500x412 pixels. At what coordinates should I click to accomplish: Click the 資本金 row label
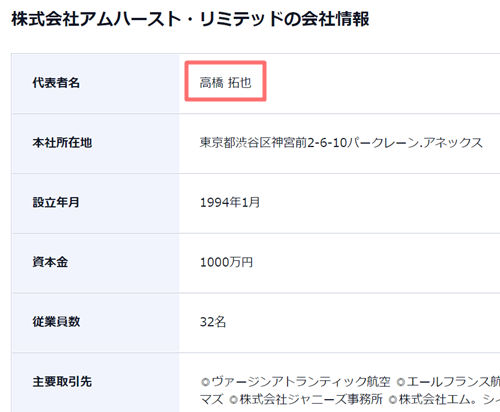coord(50,262)
